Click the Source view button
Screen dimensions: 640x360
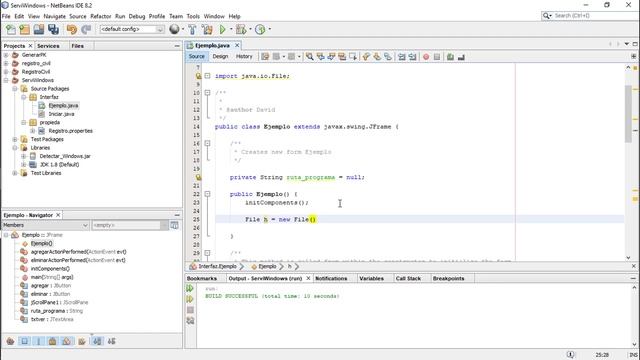pyautogui.click(x=196, y=56)
